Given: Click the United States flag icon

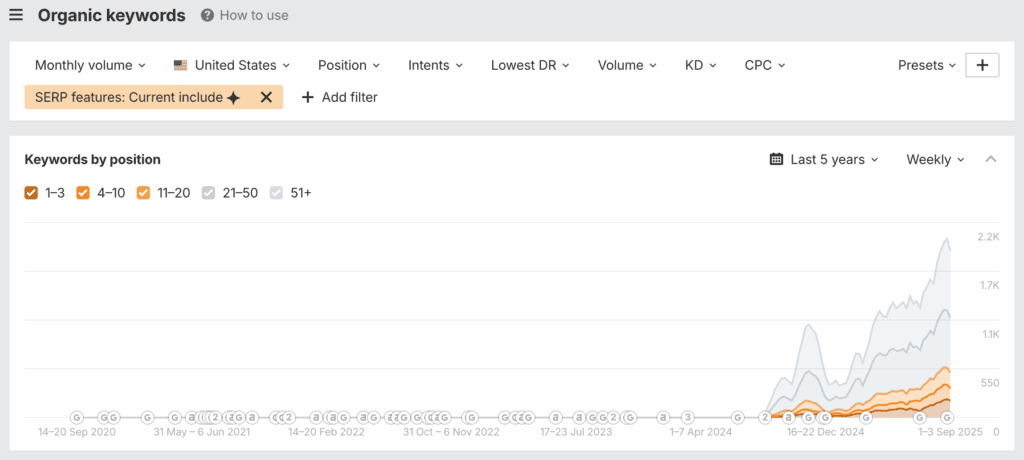Looking at the screenshot, I should pos(180,65).
